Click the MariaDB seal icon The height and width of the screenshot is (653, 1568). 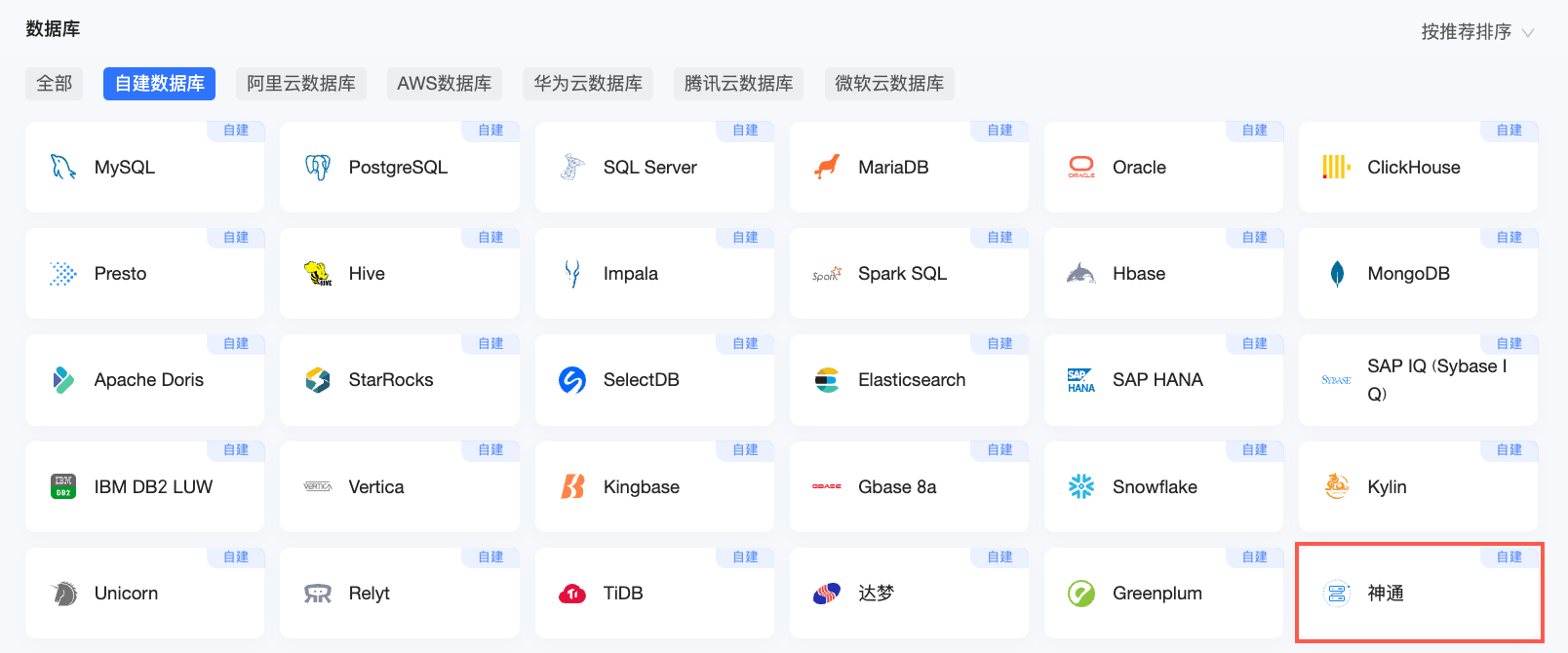(x=827, y=167)
